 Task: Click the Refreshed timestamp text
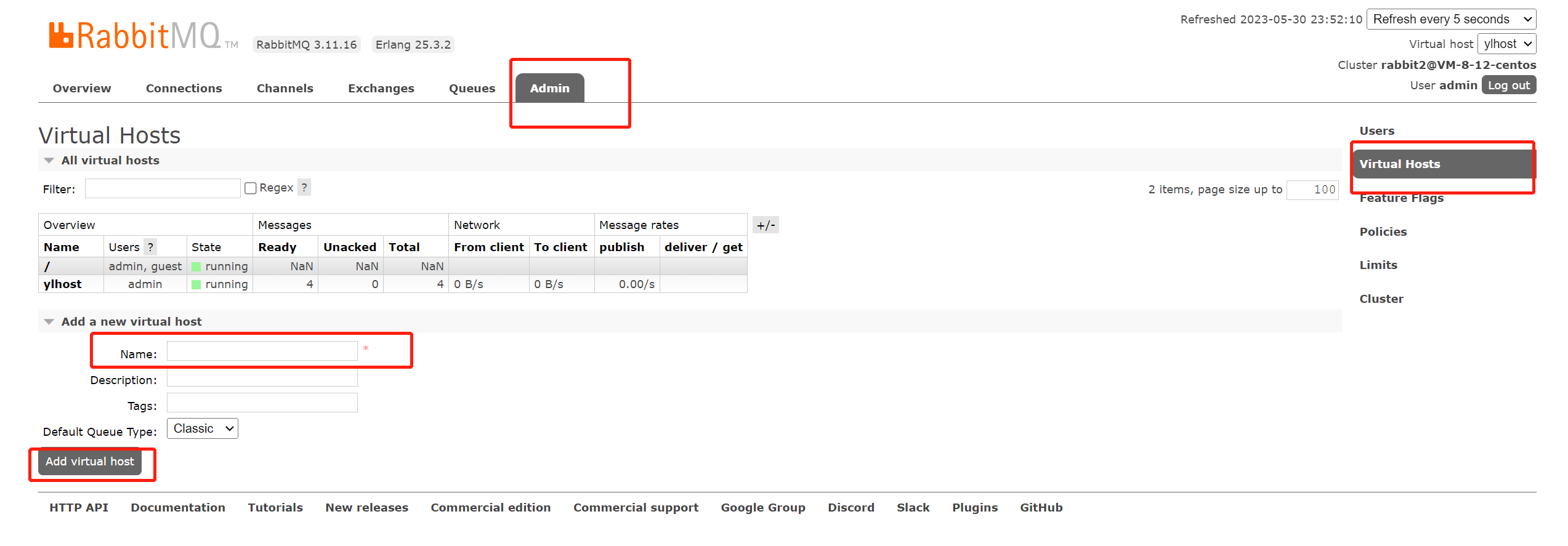tap(1271, 19)
